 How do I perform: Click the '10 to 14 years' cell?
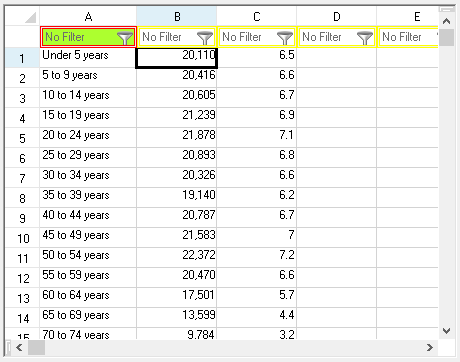click(88, 98)
